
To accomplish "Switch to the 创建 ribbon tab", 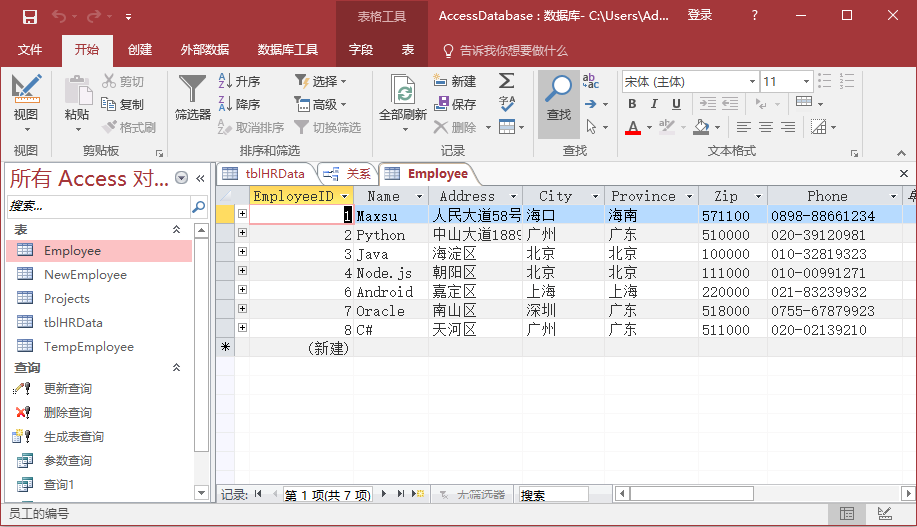I will click(x=140, y=50).
